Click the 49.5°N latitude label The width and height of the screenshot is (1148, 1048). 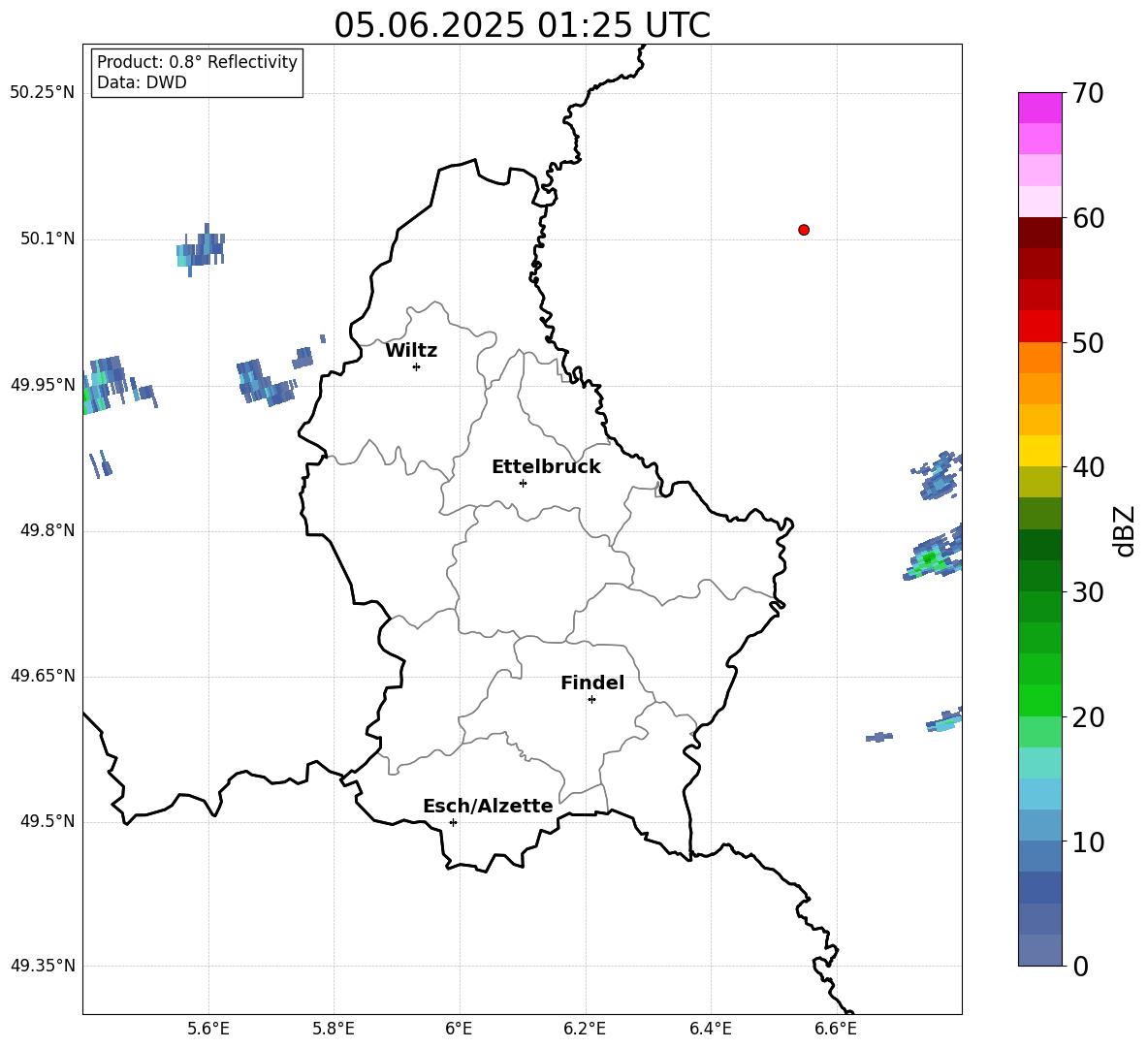click(x=47, y=821)
